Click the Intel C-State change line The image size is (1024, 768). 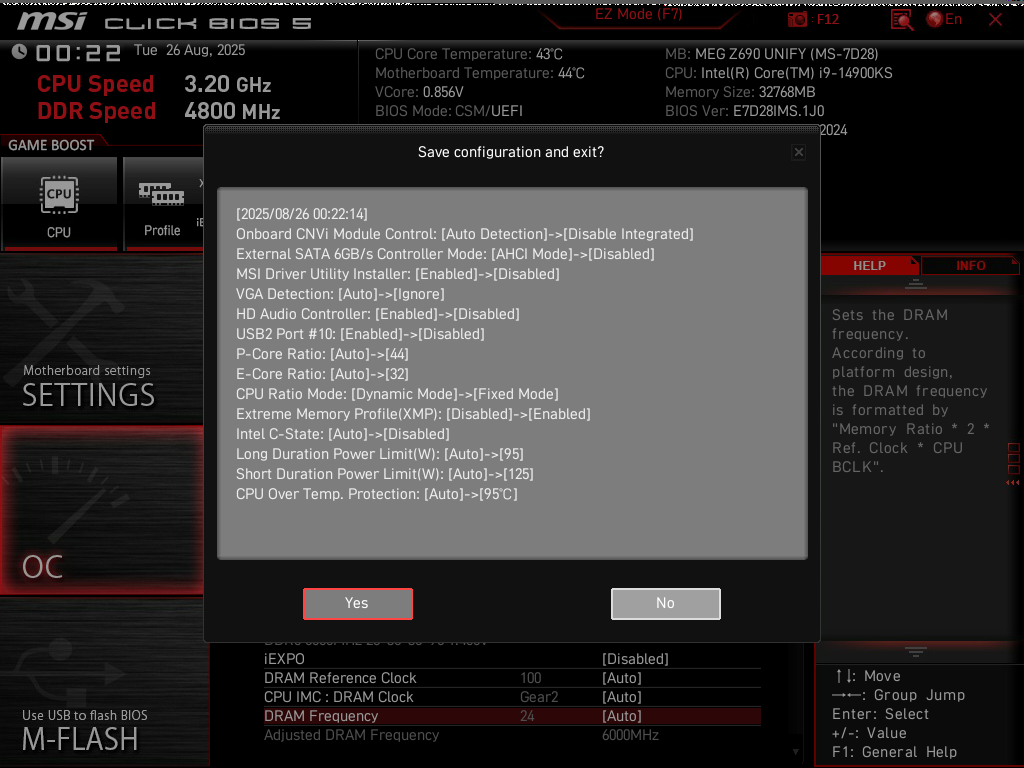(x=342, y=434)
